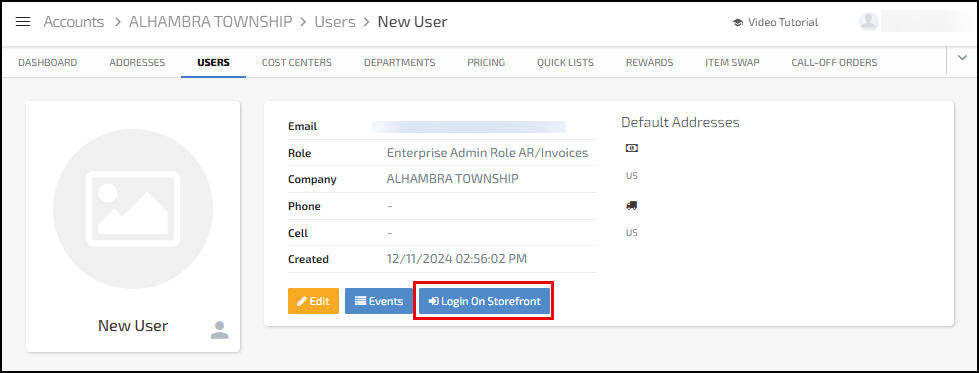Screen dimensions: 979x373
Task: Expand the tab bar chevron dropdown
Action: click(x=962, y=57)
